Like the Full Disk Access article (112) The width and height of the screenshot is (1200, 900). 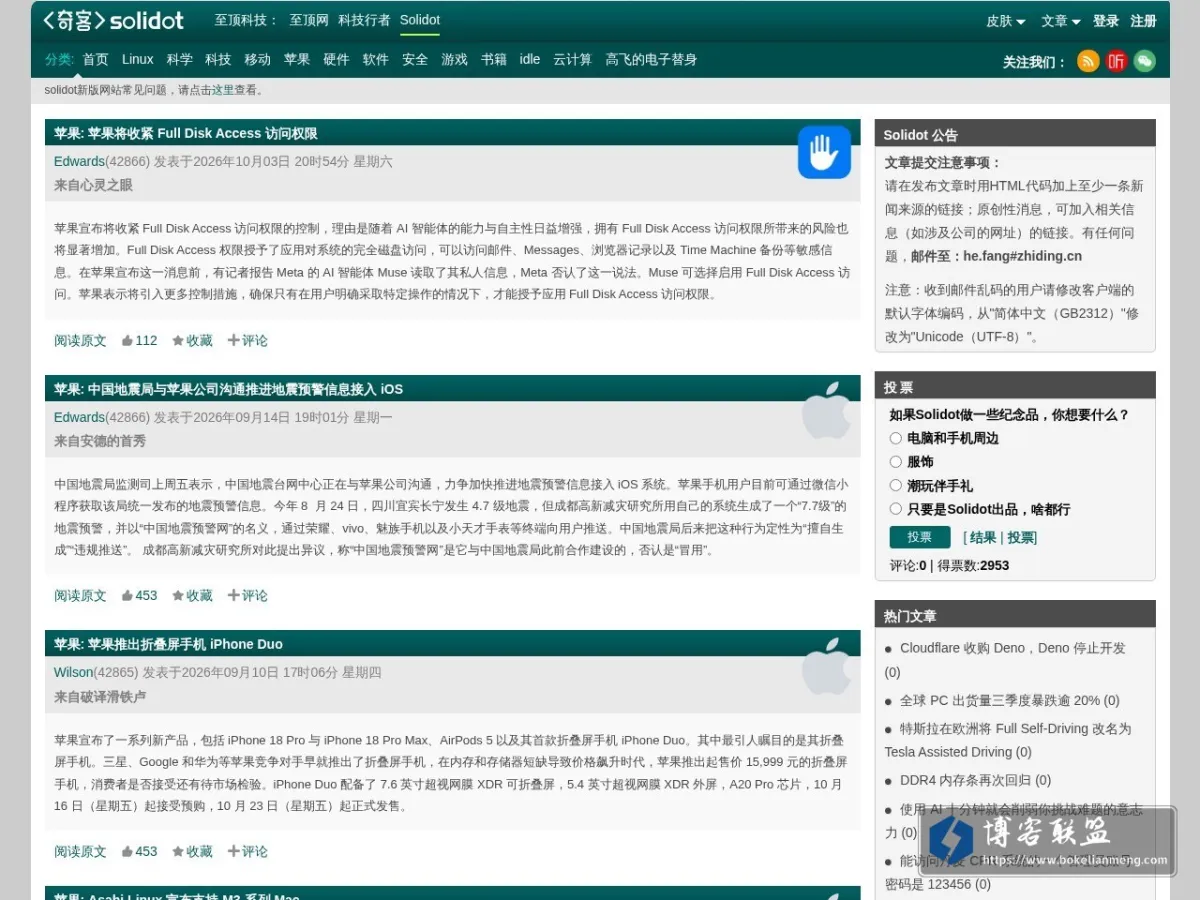(139, 340)
